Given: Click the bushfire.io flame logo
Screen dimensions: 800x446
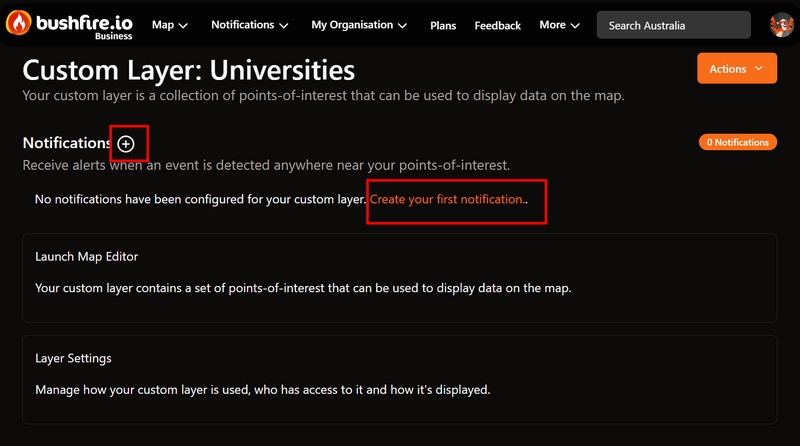Looking at the screenshot, I should (18, 23).
